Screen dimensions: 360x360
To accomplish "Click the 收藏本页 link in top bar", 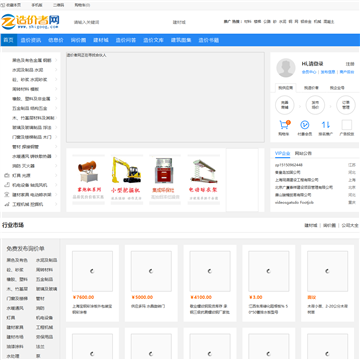I will point(13,5).
